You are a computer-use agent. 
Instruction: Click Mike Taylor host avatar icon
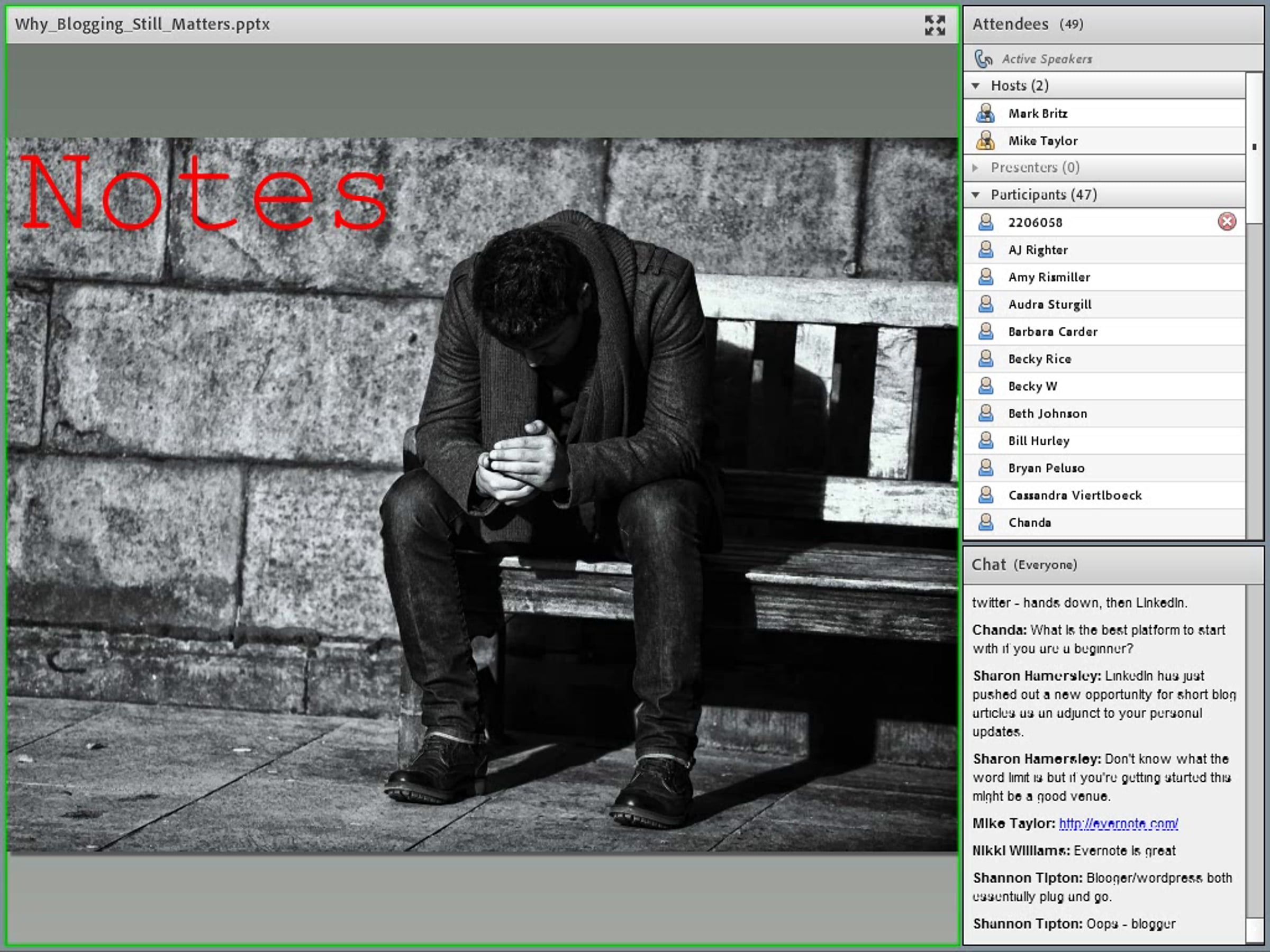[985, 141]
